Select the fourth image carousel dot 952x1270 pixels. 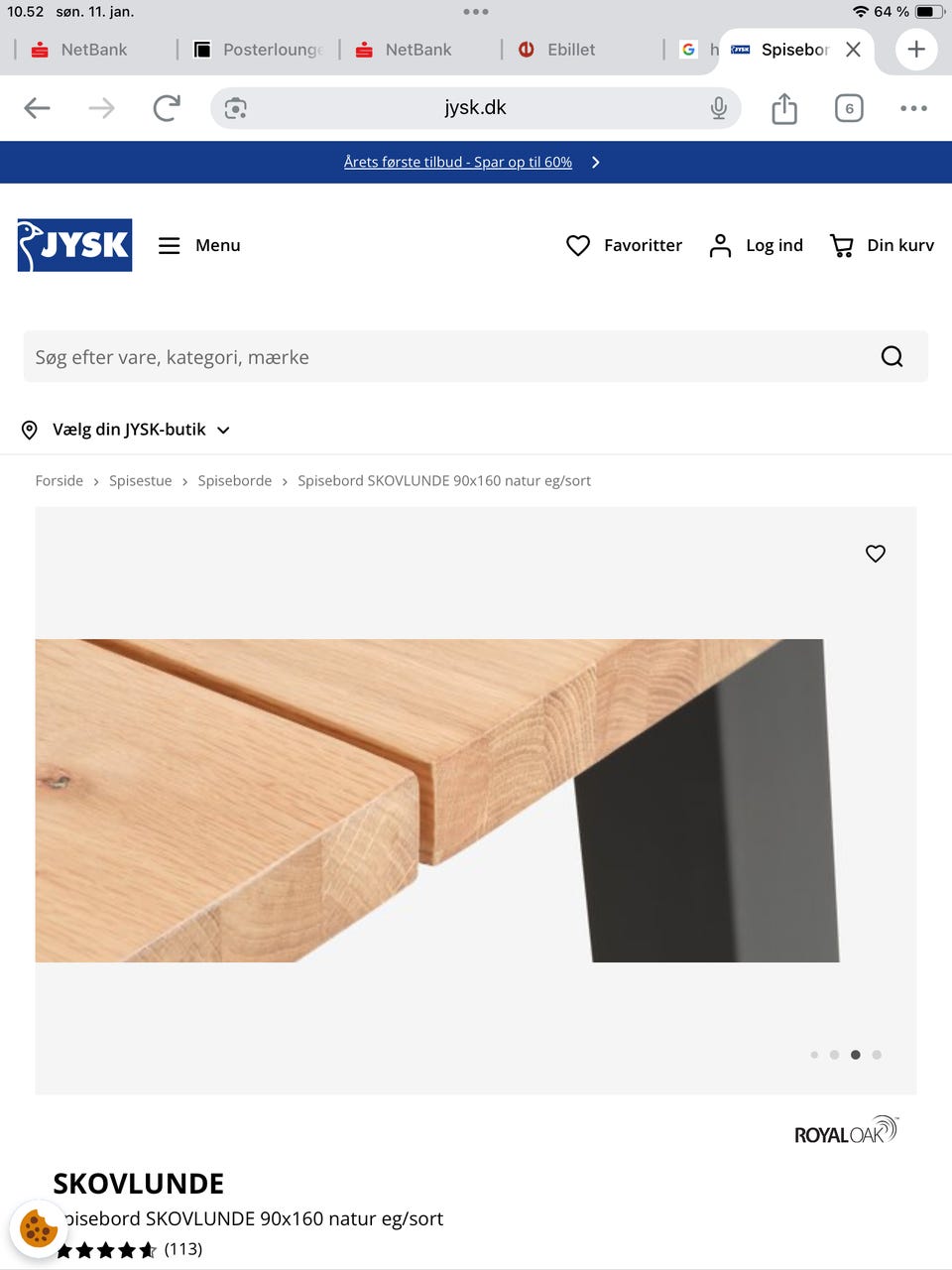[x=877, y=1055]
